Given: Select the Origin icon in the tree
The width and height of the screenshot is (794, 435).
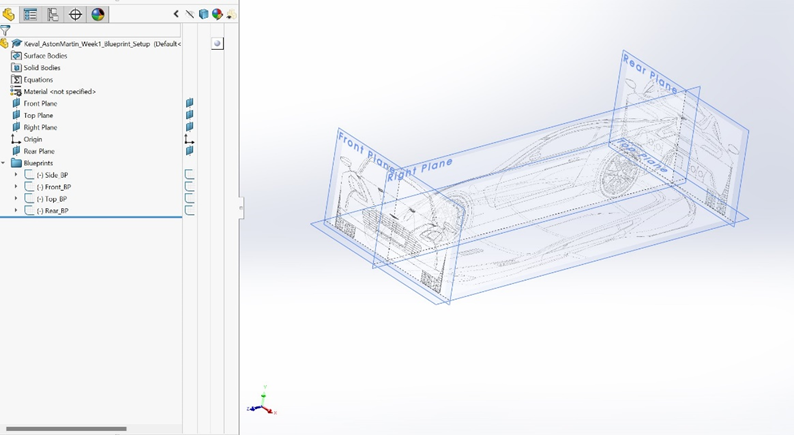Looking at the screenshot, I should tap(16, 139).
